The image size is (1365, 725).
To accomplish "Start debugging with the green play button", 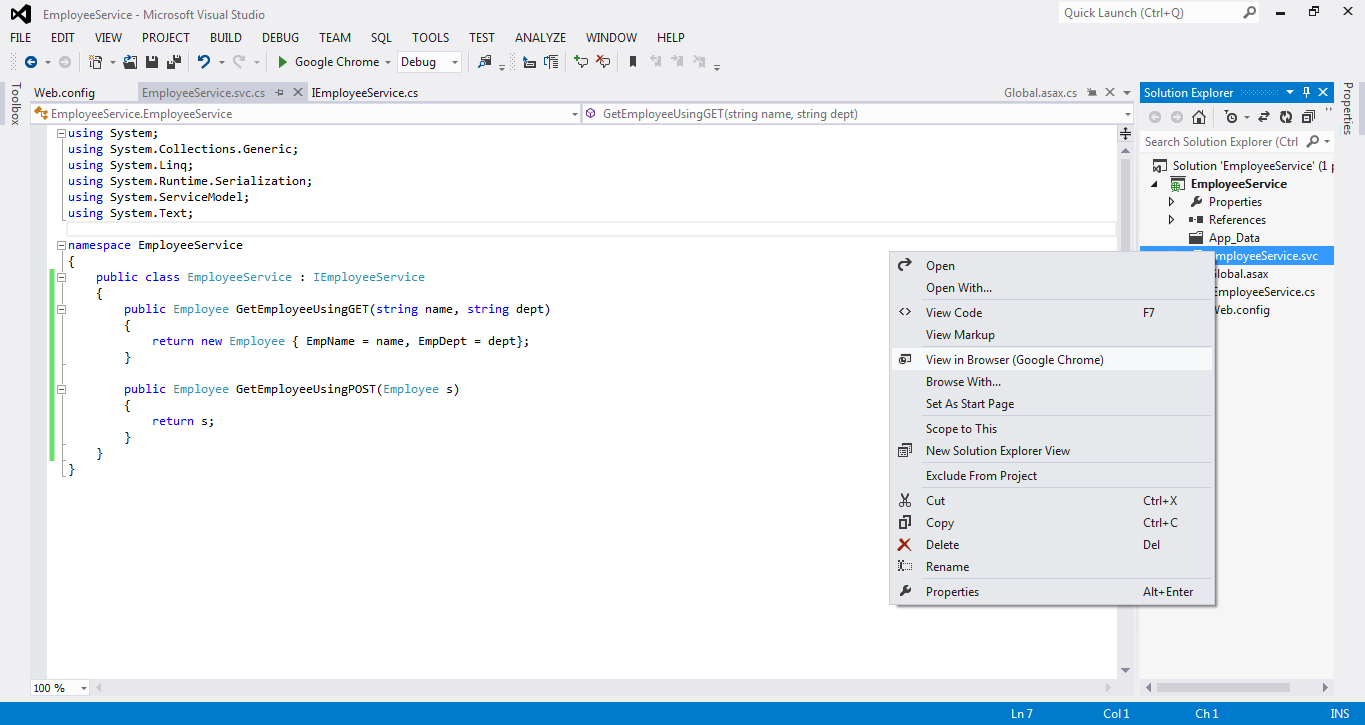I will (283, 62).
